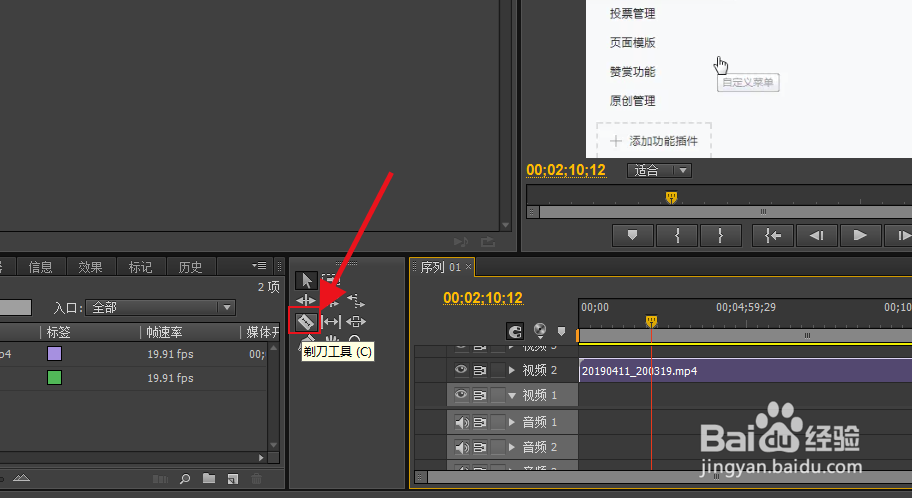Select the 20190411_200319.mp4 clip
The image size is (912, 498).
(x=746, y=371)
